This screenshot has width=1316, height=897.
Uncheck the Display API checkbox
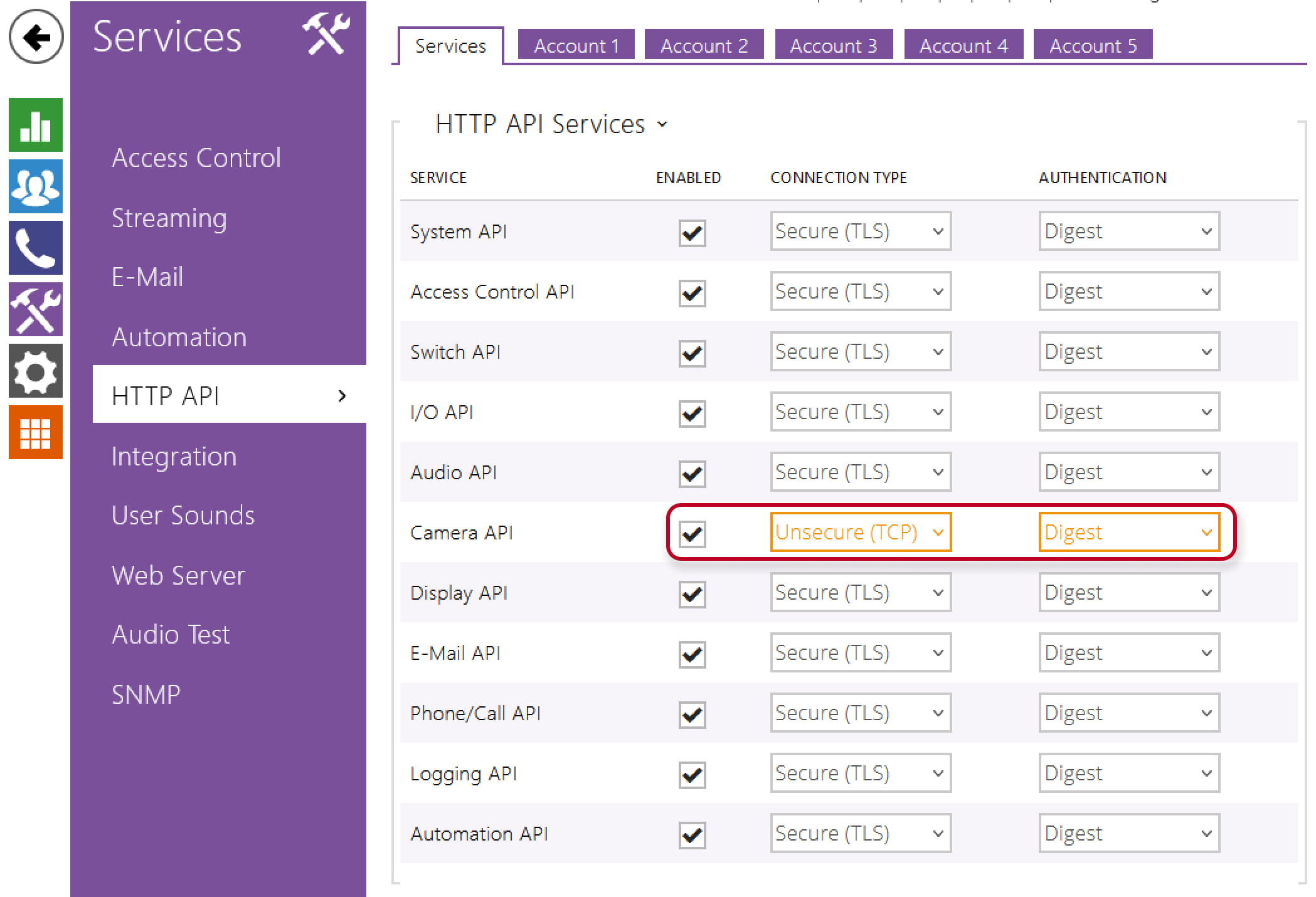692,594
